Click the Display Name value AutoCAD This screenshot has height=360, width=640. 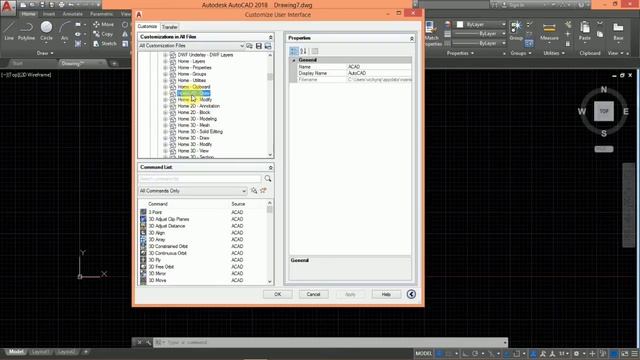pyautogui.click(x=357, y=73)
